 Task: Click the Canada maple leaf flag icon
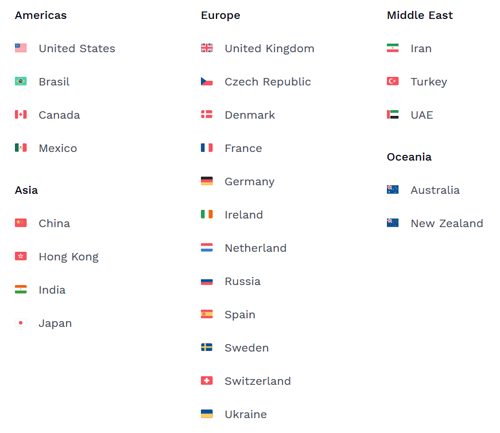click(21, 115)
